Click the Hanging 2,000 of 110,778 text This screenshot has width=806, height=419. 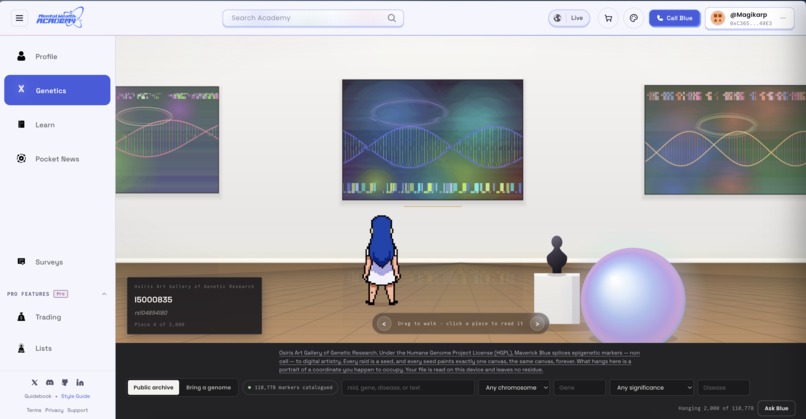tap(716, 408)
